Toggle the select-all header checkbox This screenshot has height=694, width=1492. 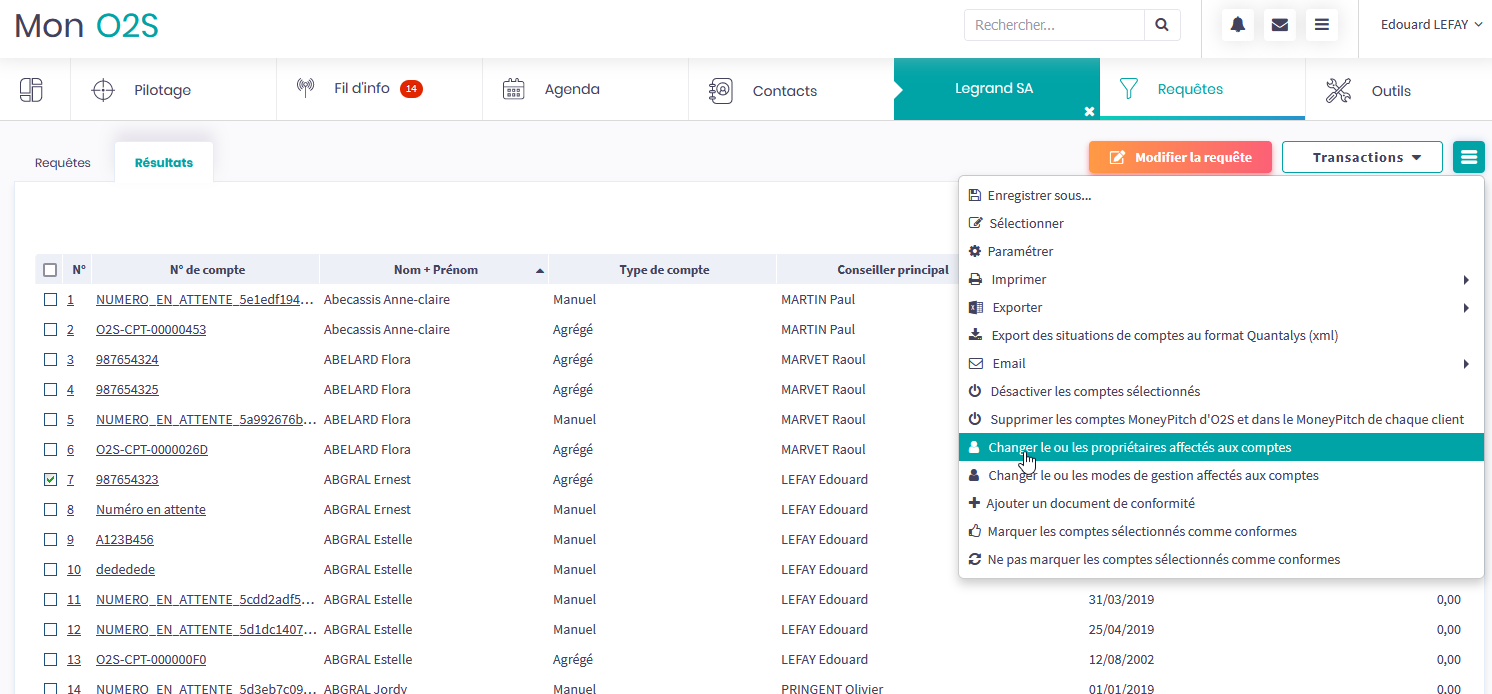click(x=50, y=270)
